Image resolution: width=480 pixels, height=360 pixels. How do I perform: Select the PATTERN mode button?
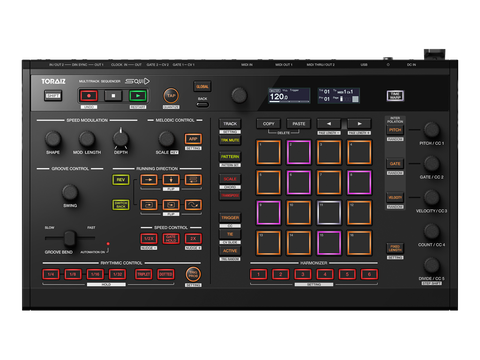coord(230,157)
